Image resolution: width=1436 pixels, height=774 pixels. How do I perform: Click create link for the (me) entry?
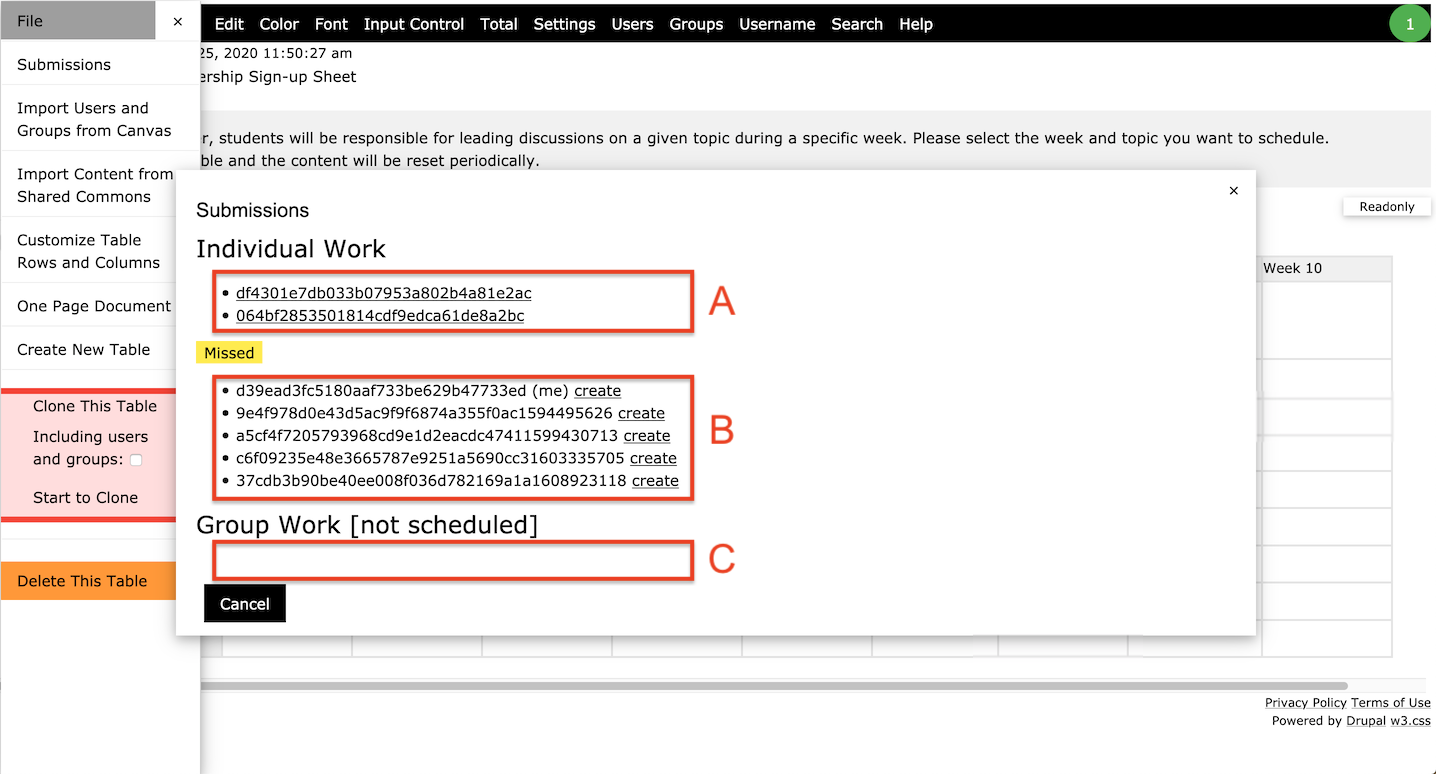598,391
